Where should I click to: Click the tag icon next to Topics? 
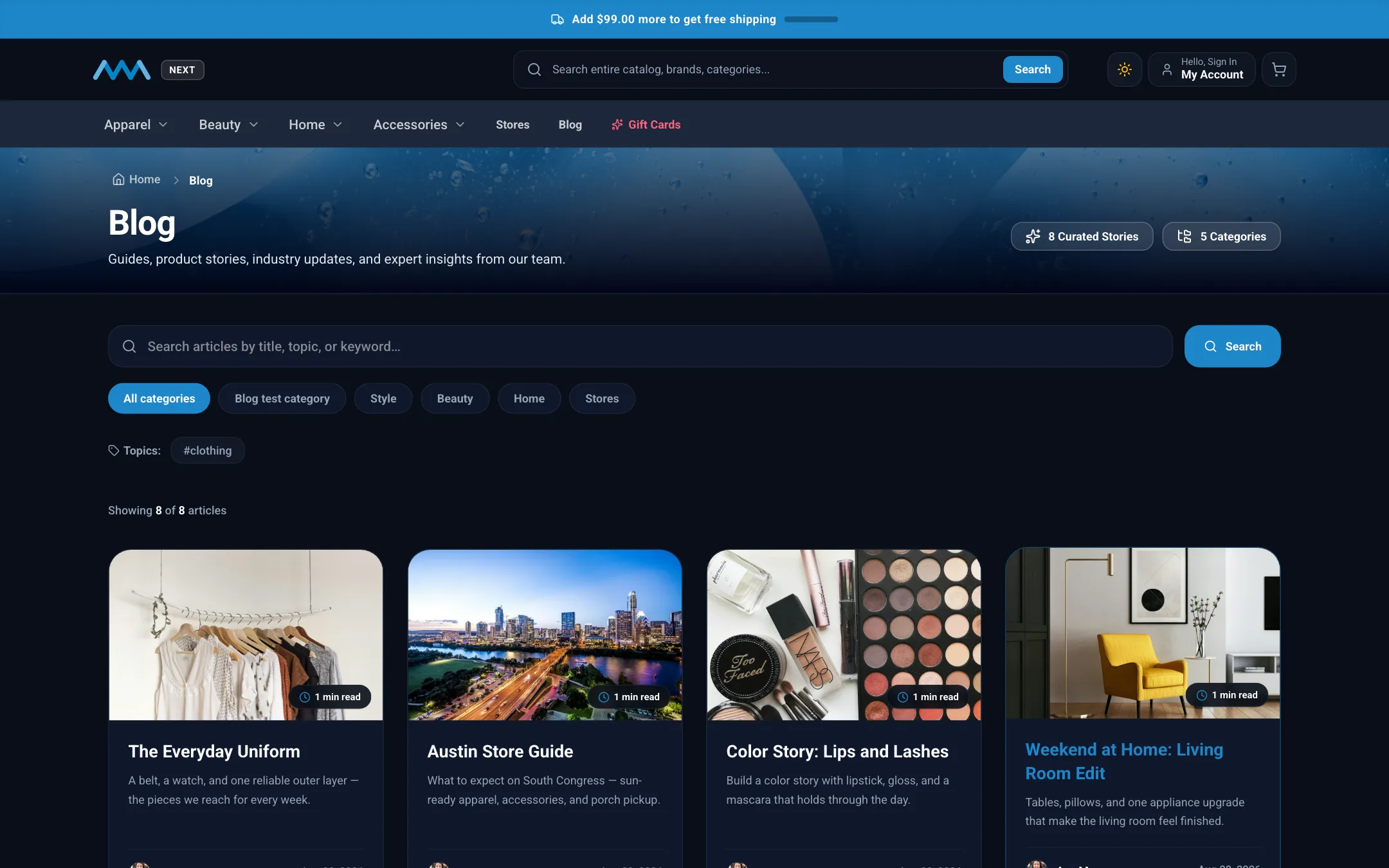(x=114, y=451)
